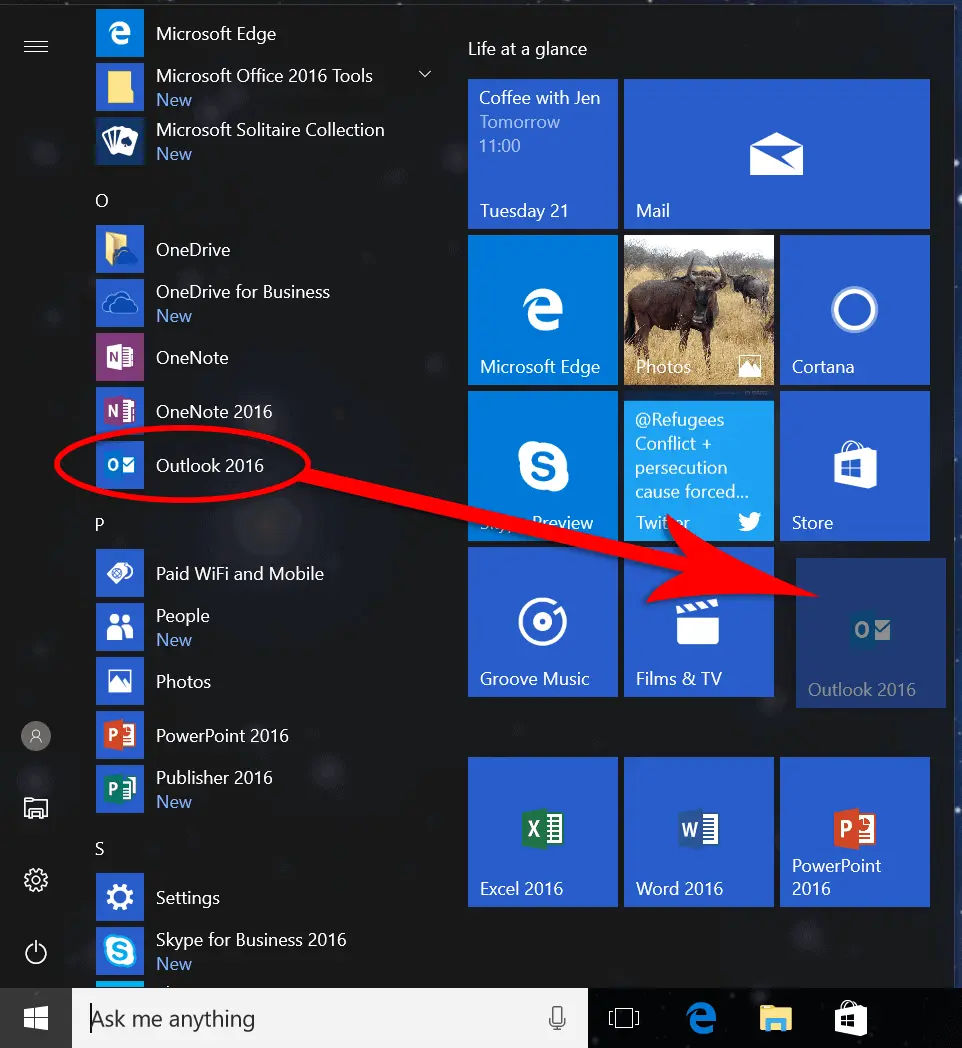This screenshot has height=1048, width=962.
Task: Launch Edge from the taskbar
Action: [x=701, y=1018]
